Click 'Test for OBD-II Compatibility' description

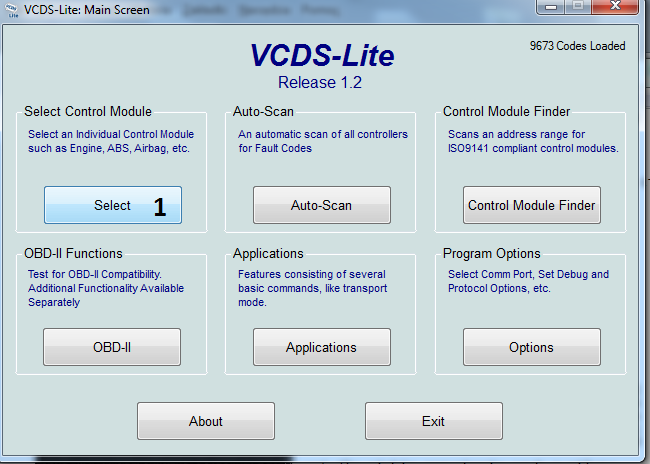106,288
